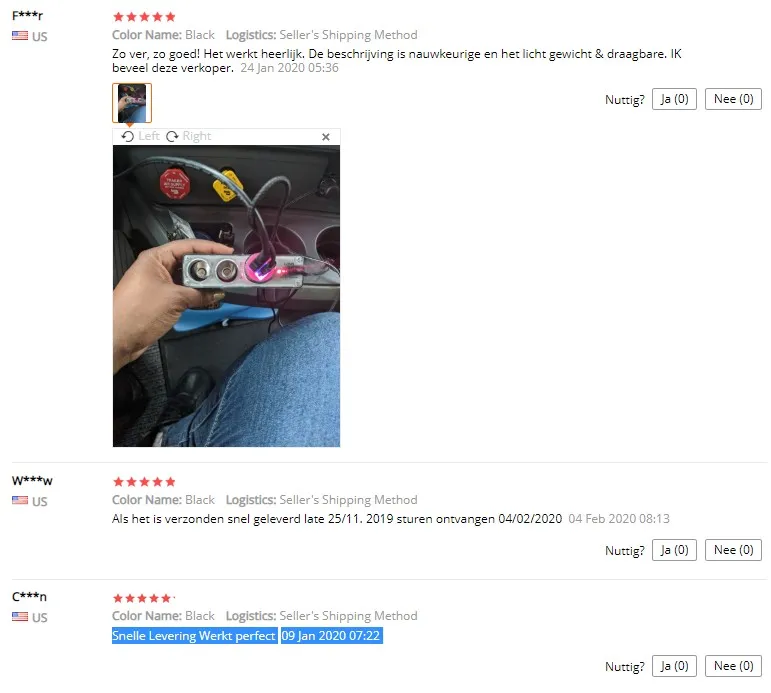Click highlighted text 'Snelle Levering Werkt perfect'
The width and height of the screenshot is (771, 693).
pyautogui.click(x=194, y=636)
